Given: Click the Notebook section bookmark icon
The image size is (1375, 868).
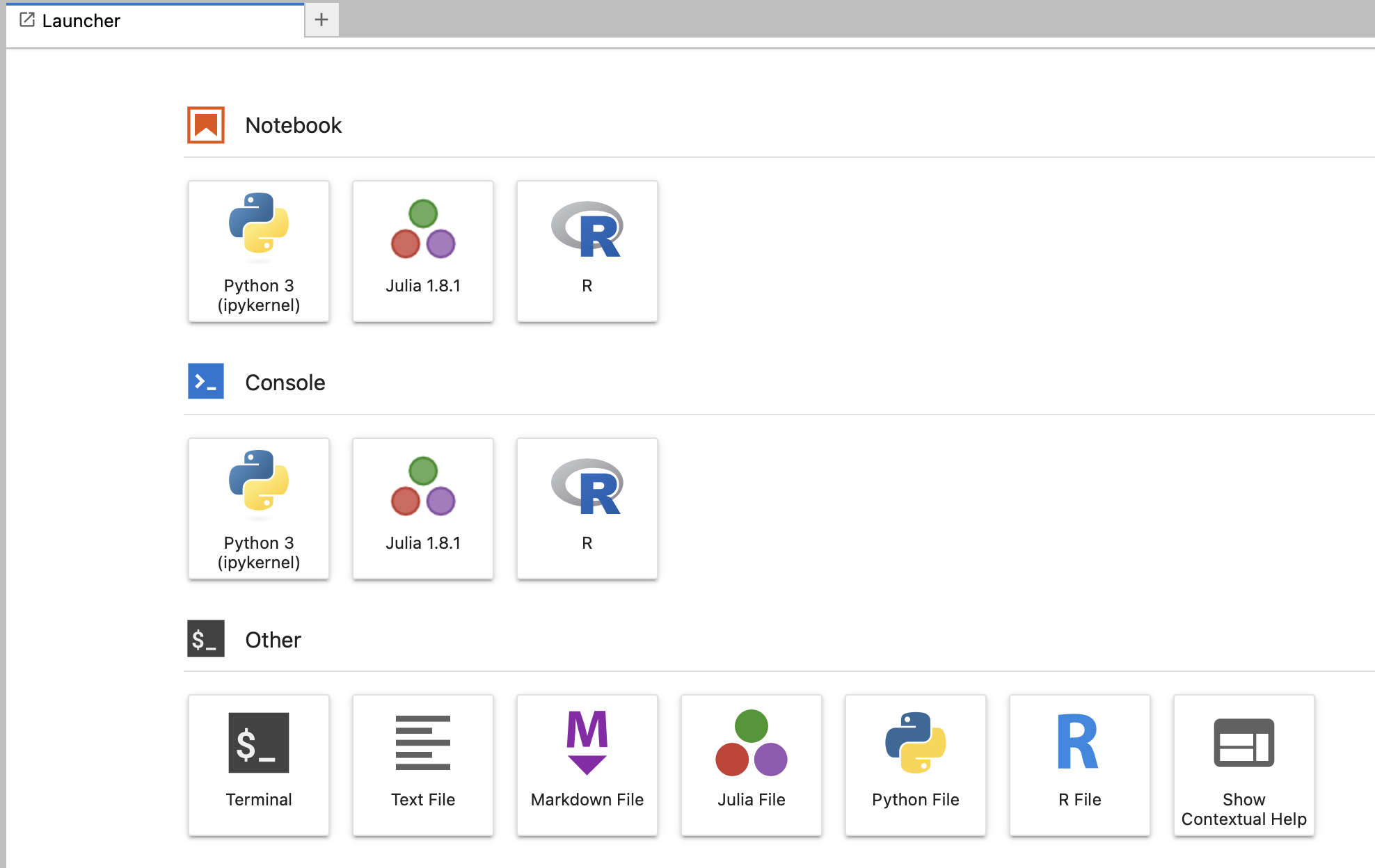Looking at the screenshot, I should pyautogui.click(x=206, y=125).
